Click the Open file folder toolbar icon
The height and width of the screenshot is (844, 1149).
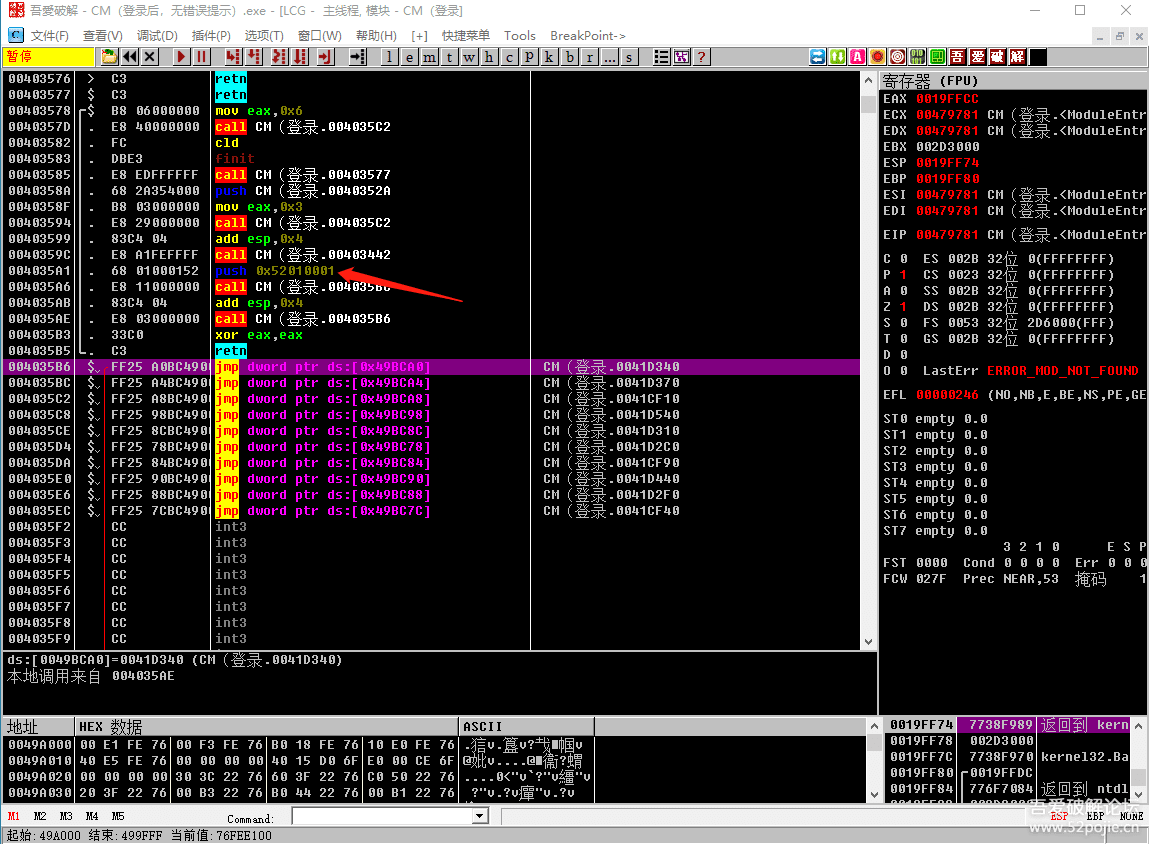tap(109, 57)
